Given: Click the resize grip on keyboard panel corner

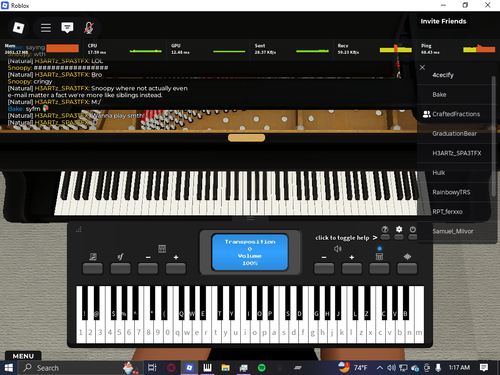Looking at the screenshot, I should [x=79, y=229].
